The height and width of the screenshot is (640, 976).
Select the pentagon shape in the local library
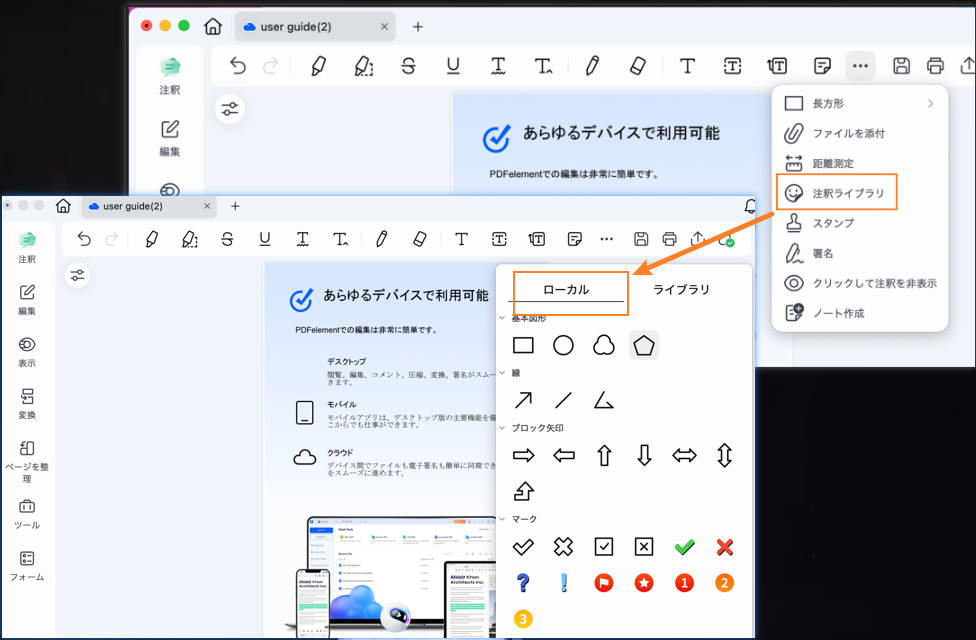tap(644, 345)
